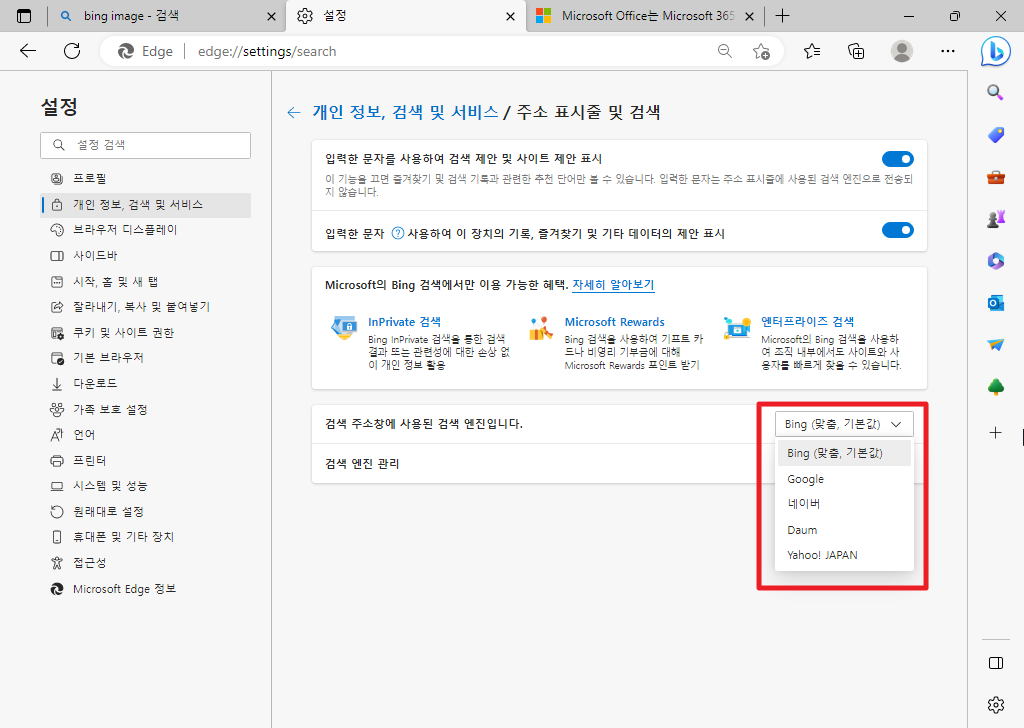Open 프로필 settings section

(x=146, y=178)
